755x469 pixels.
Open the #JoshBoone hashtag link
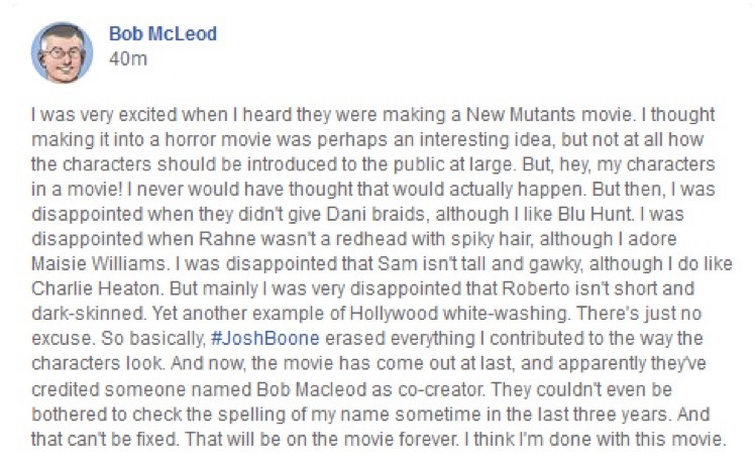coord(265,338)
